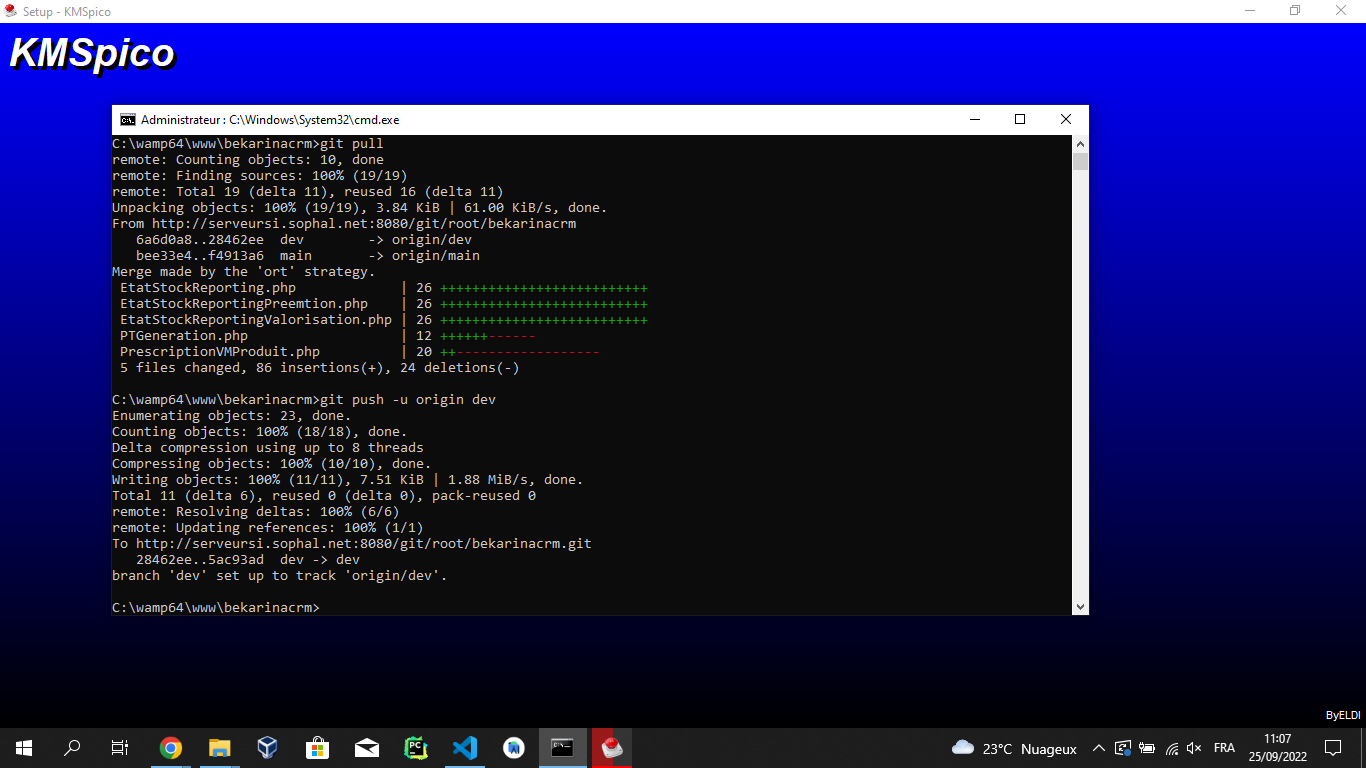Click the cmd.exe icon in the taskbar
This screenshot has width=1366, height=768.
click(x=563, y=748)
